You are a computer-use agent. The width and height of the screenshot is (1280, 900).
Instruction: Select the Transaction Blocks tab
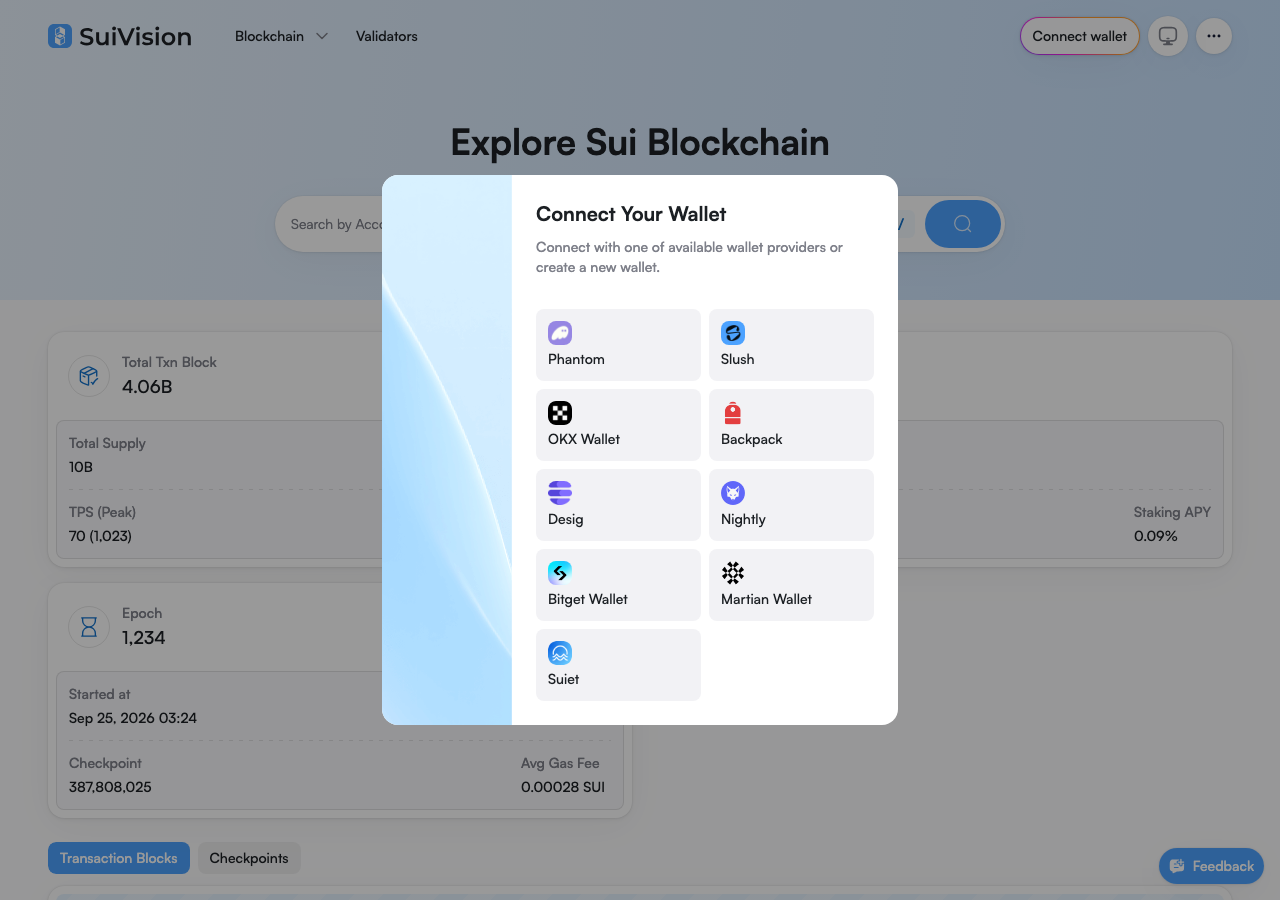tap(119, 858)
